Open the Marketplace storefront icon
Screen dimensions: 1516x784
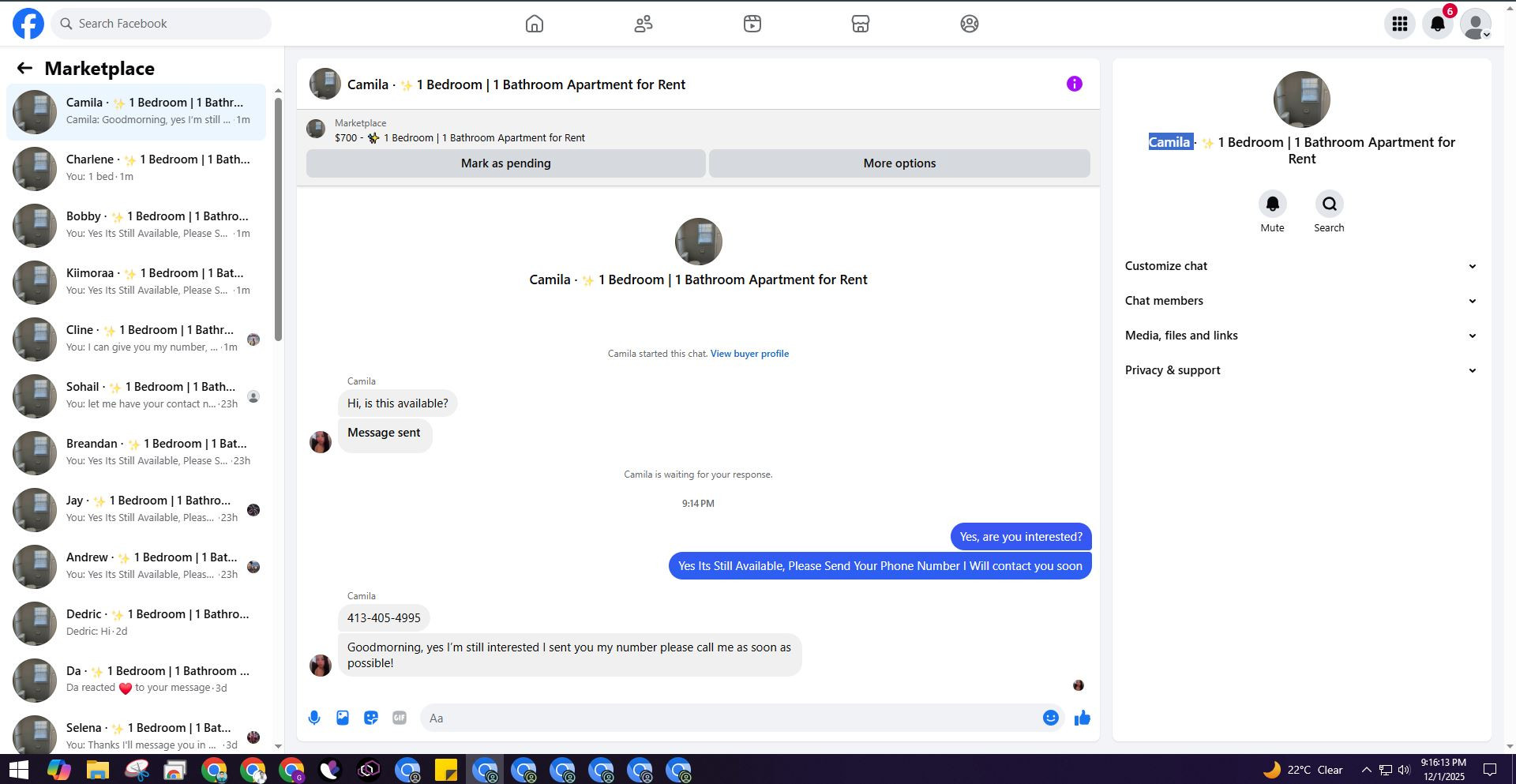coord(861,24)
